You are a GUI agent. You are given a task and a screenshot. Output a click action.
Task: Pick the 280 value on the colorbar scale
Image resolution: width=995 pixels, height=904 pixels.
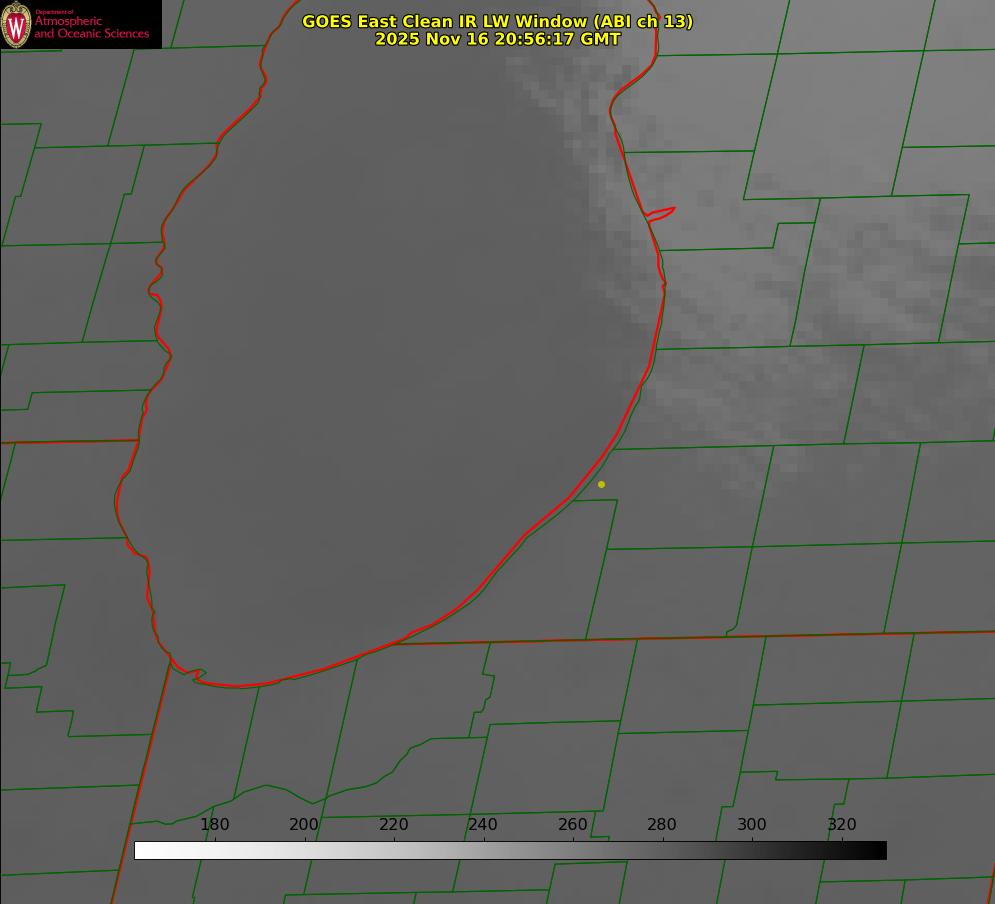tap(662, 825)
